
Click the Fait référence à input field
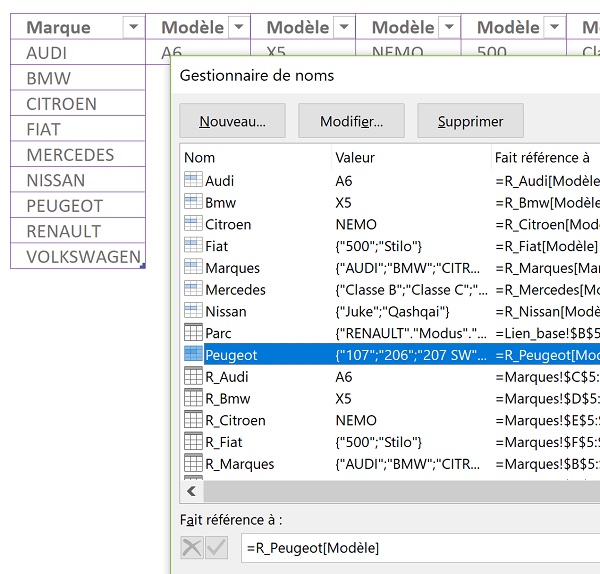pos(421,548)
